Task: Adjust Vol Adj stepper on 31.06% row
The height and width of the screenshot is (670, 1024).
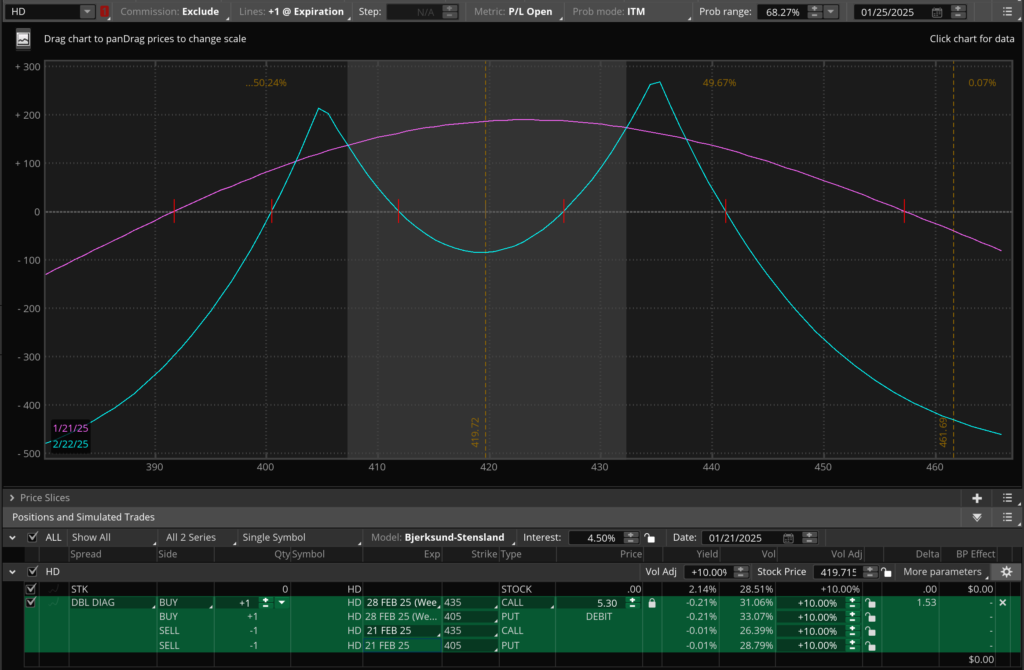Action: pyautogui.click(x=852, y=603)
